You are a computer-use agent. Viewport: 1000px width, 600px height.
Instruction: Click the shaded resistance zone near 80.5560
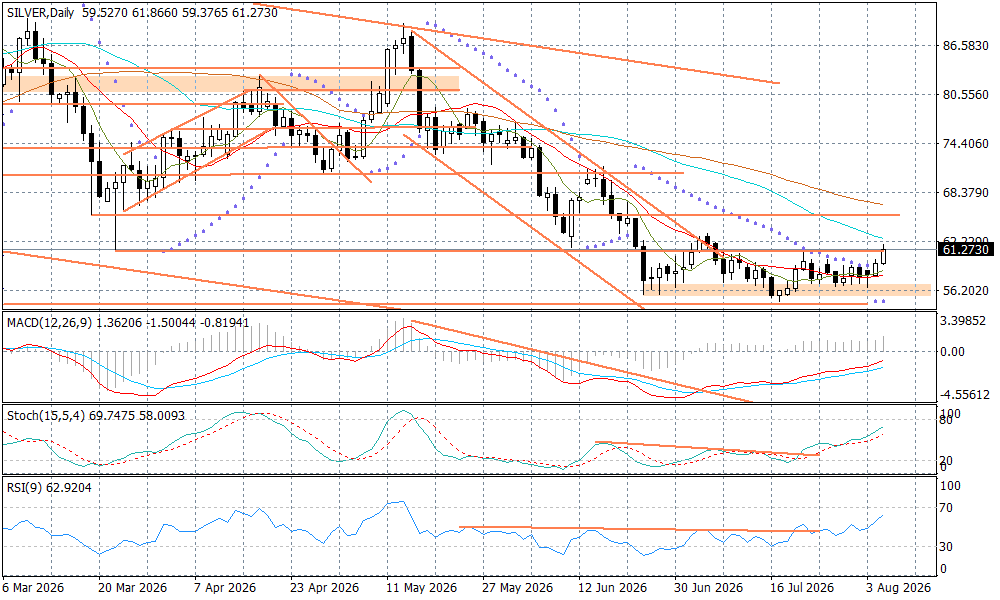(x=231, y=83)
